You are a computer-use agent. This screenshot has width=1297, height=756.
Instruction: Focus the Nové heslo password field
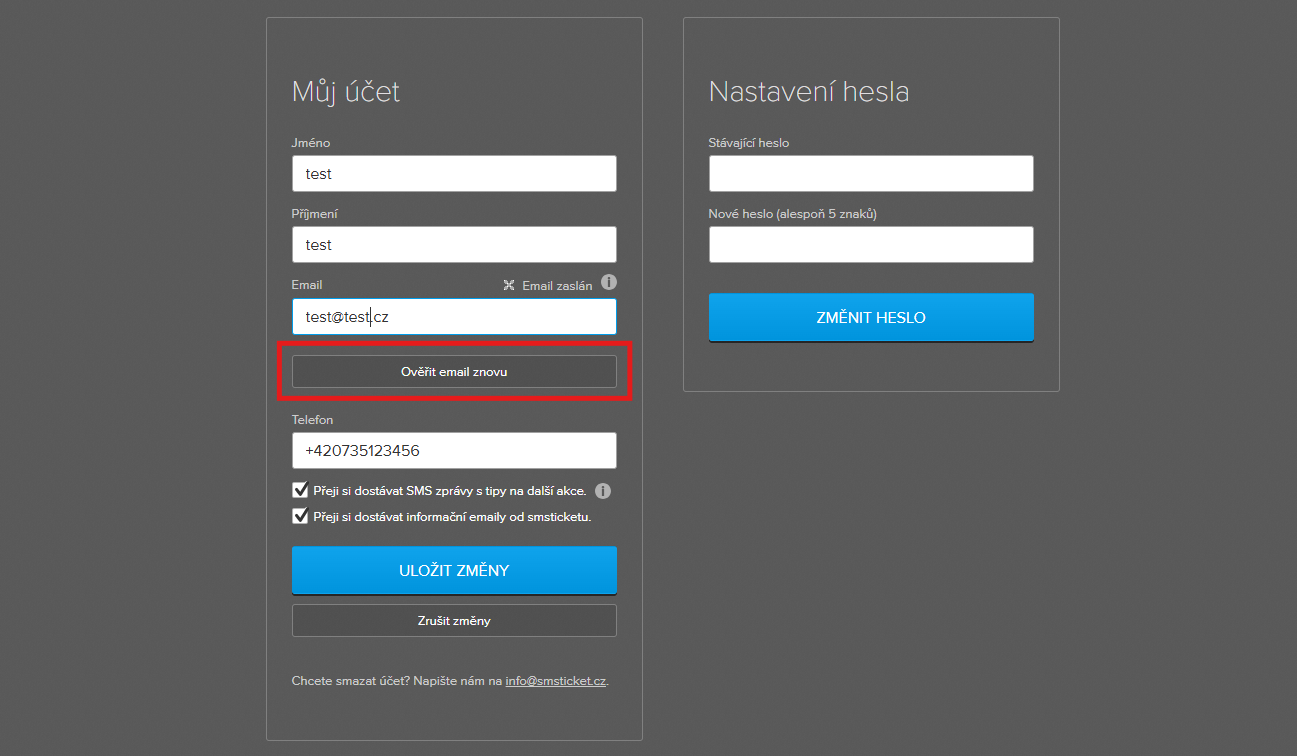pos(871,244)
